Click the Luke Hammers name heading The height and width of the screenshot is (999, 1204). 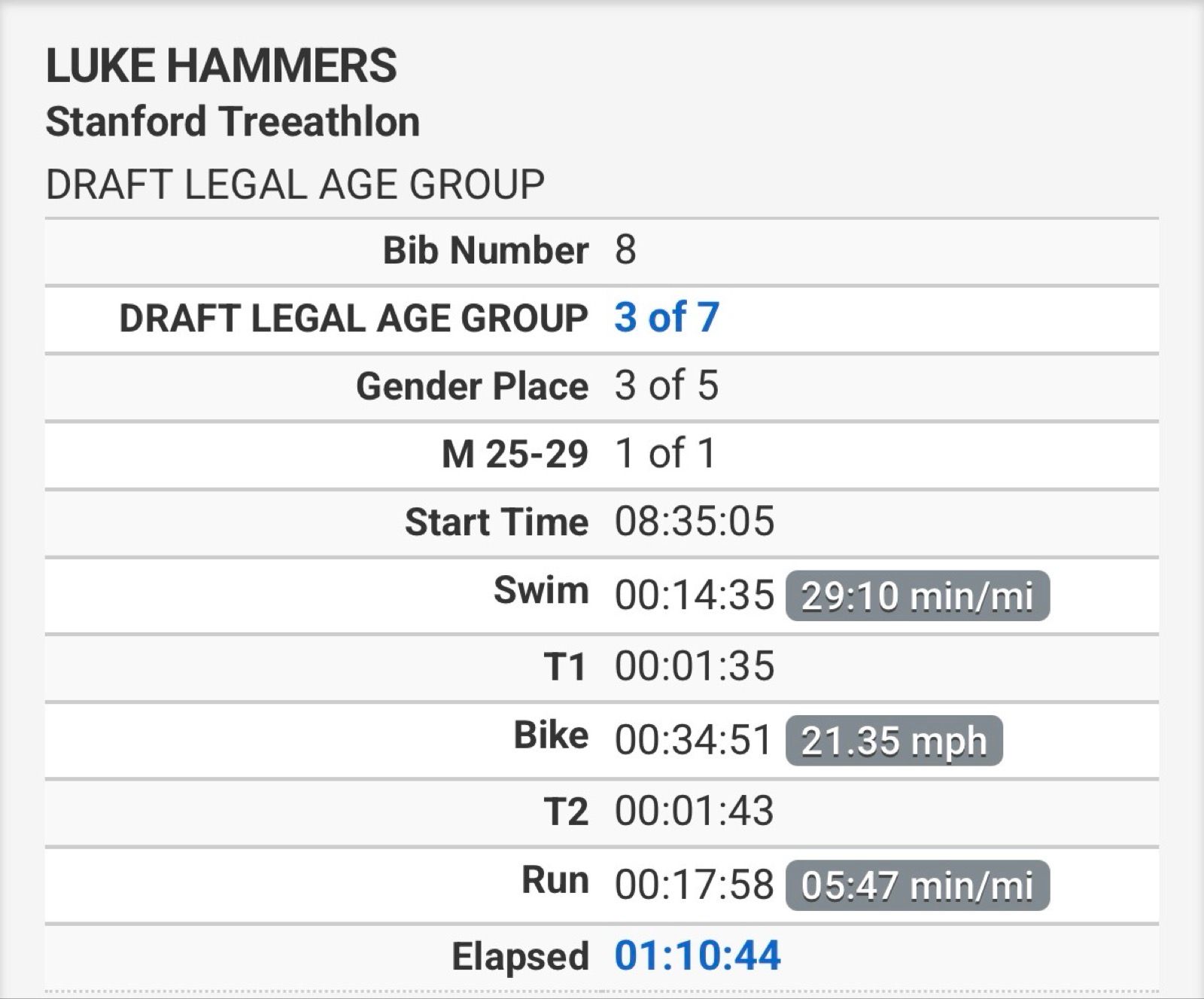(221, 65)
